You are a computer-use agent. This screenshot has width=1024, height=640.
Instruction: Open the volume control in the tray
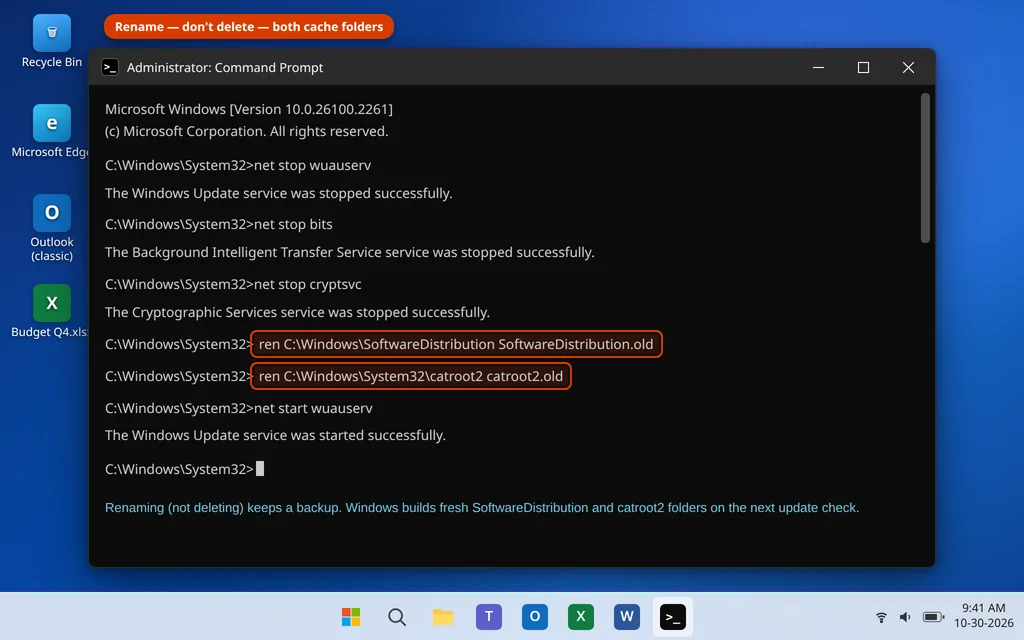coord(905,616)
